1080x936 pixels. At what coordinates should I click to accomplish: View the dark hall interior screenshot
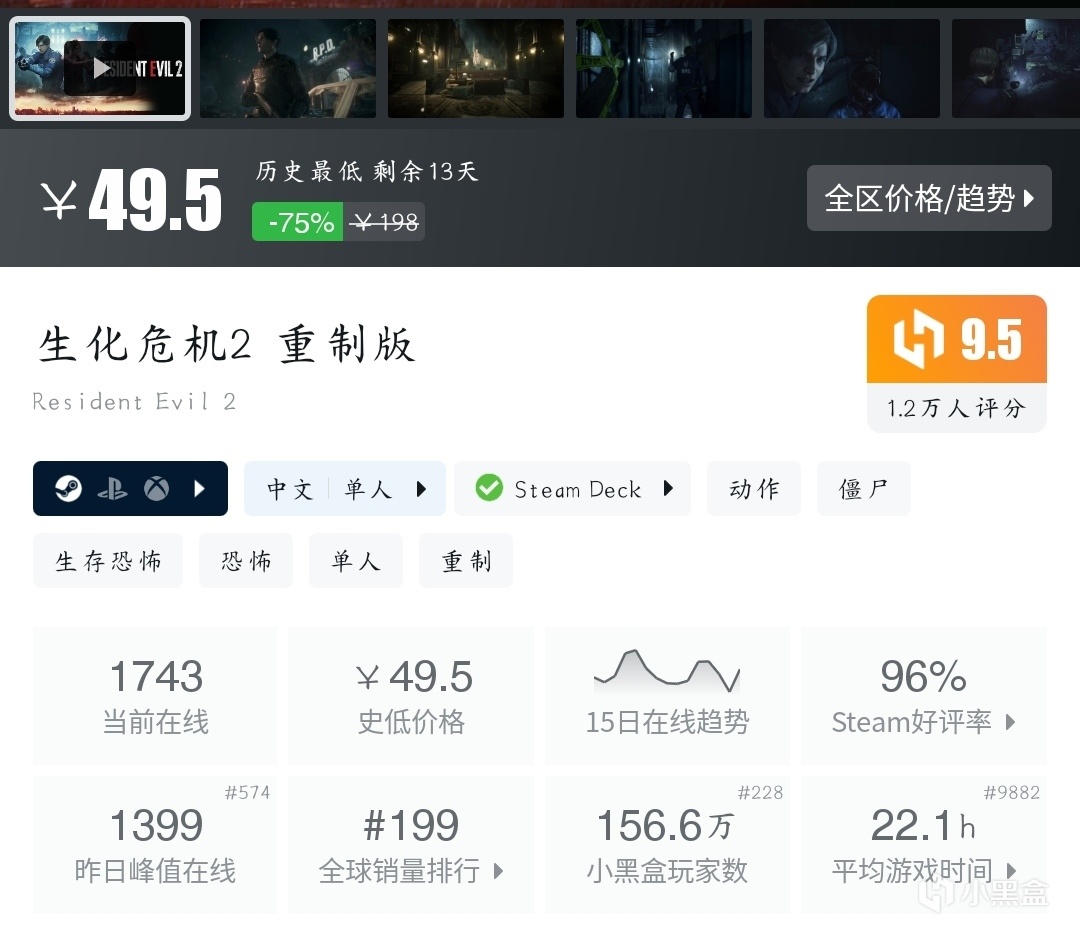click(x=476, y=68)
